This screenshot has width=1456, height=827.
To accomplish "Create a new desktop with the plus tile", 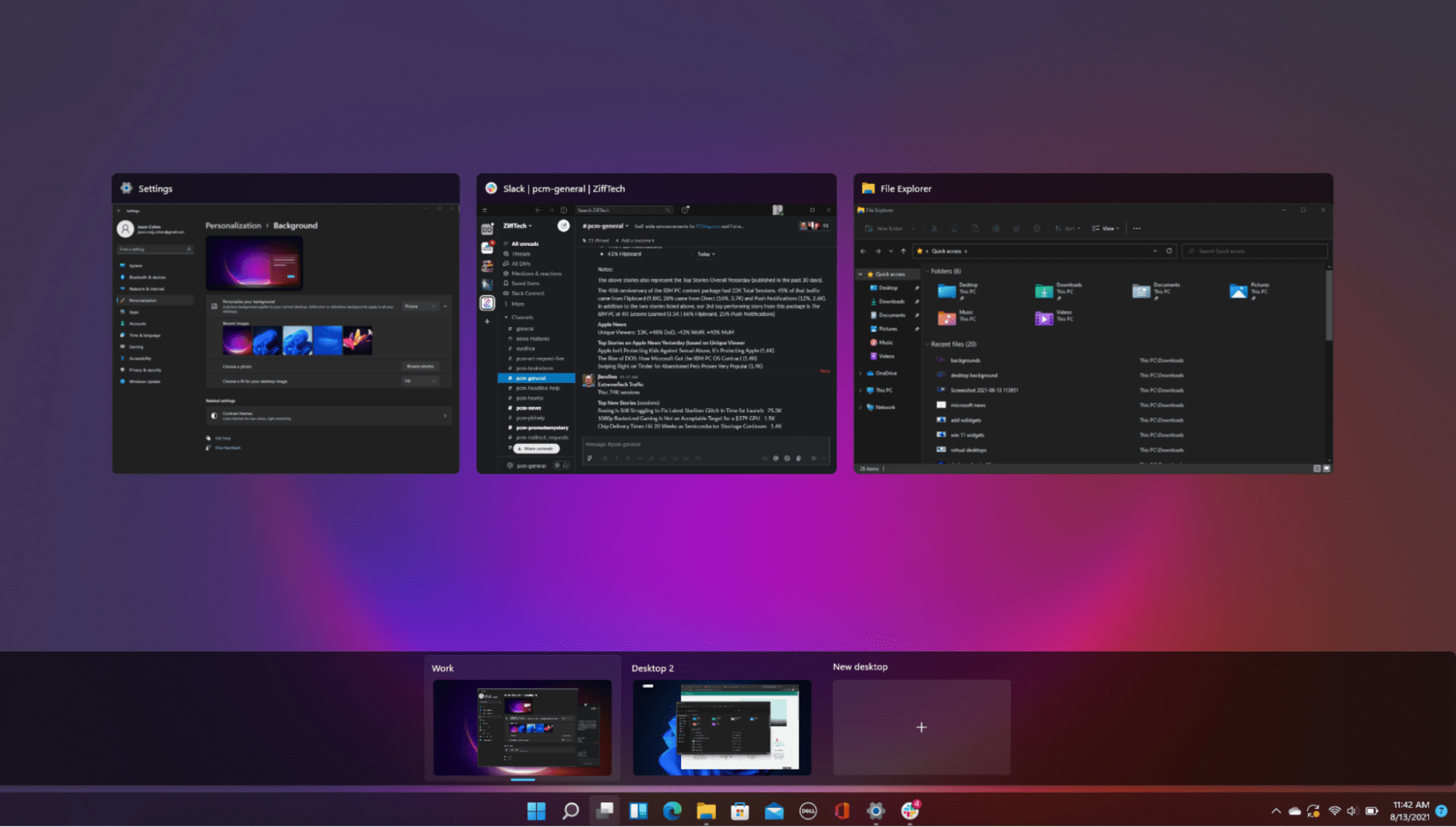I will (921, 727).
